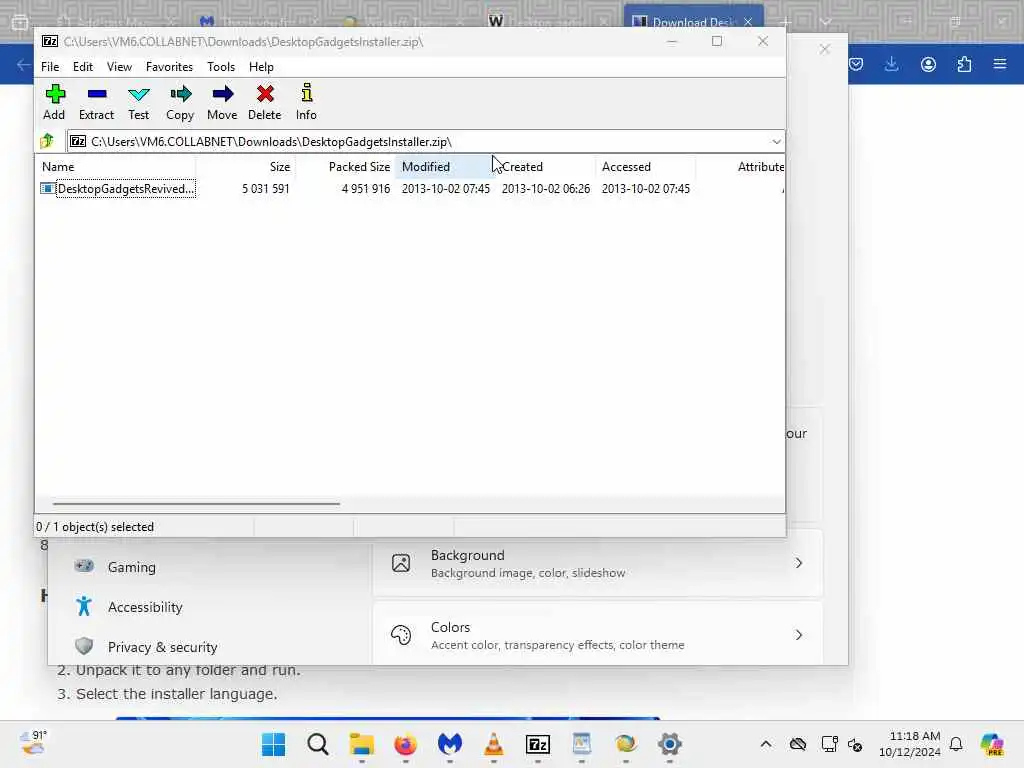
Task: Extract files with the Extract toolbar icon
Action: (97, 102)
